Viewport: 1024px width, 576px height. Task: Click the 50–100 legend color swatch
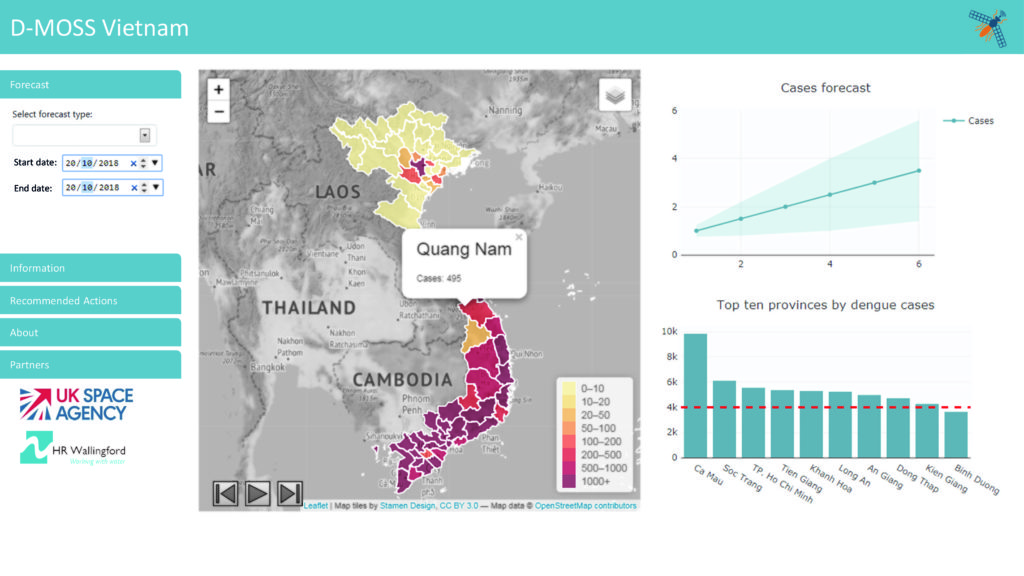[569, 428]
